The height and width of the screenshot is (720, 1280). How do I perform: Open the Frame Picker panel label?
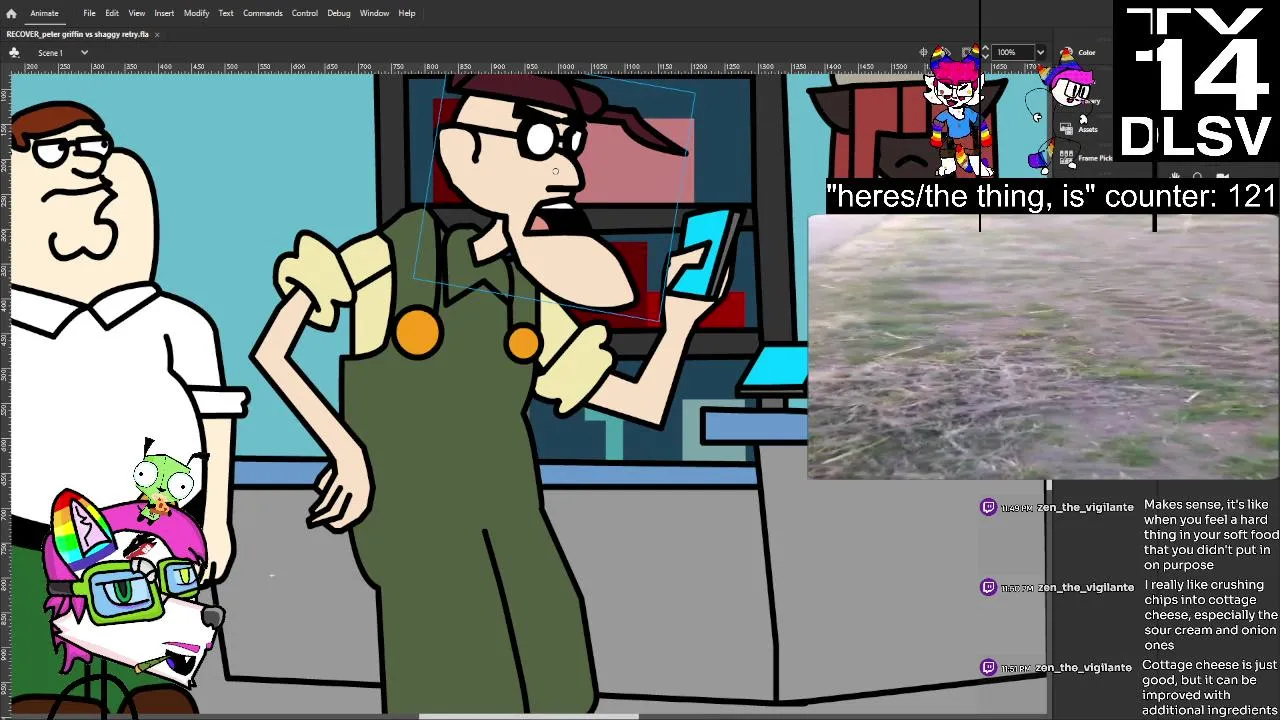pyautogui.click(x=1095, y=158)
